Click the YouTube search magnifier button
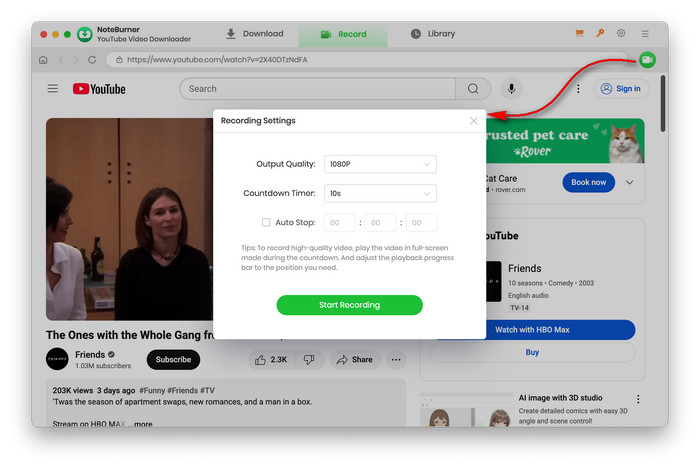700x469 pixels. click(x=473, y=89)
